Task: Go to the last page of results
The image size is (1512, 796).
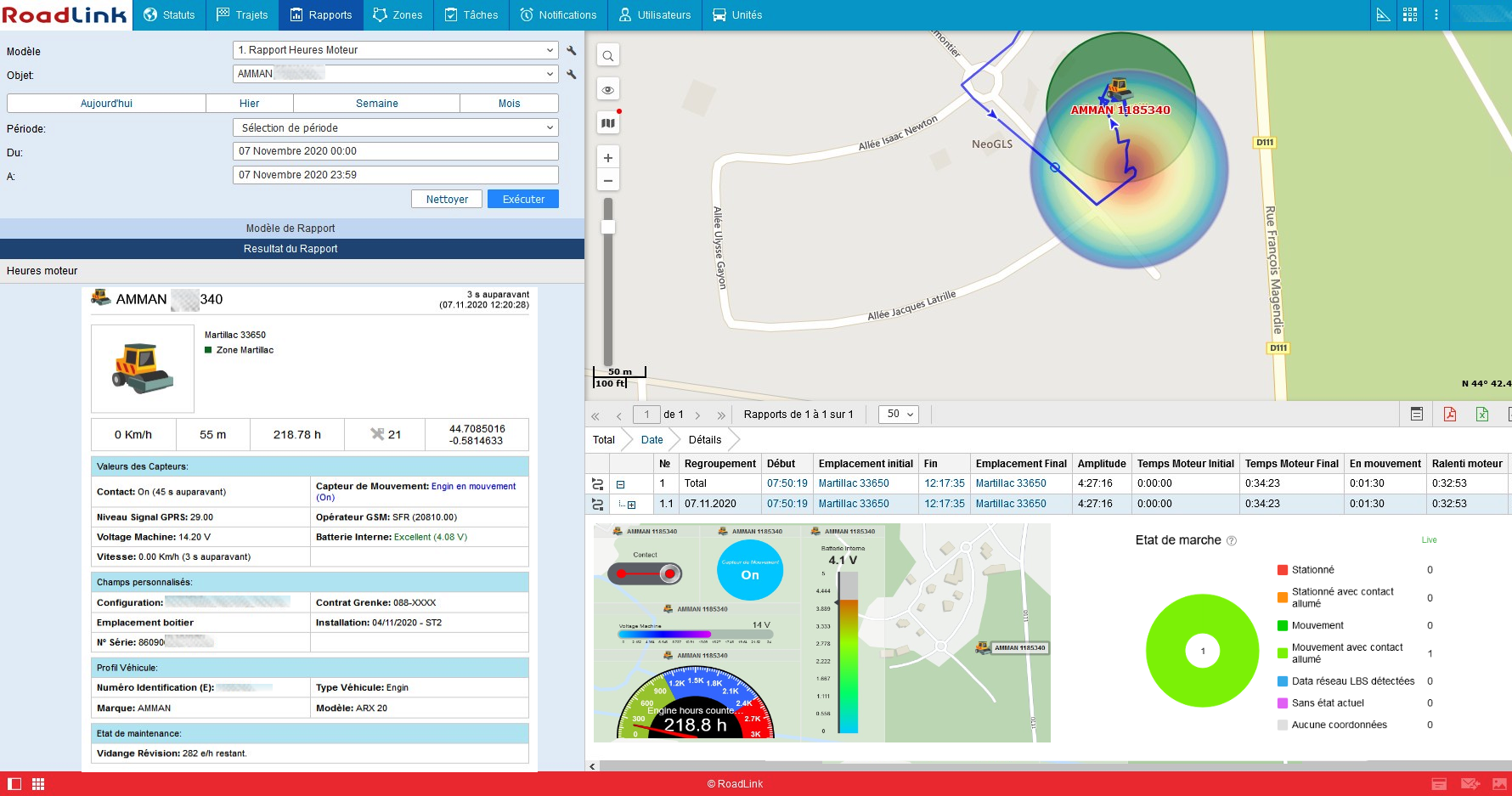Action: click(x=721, y=415)
